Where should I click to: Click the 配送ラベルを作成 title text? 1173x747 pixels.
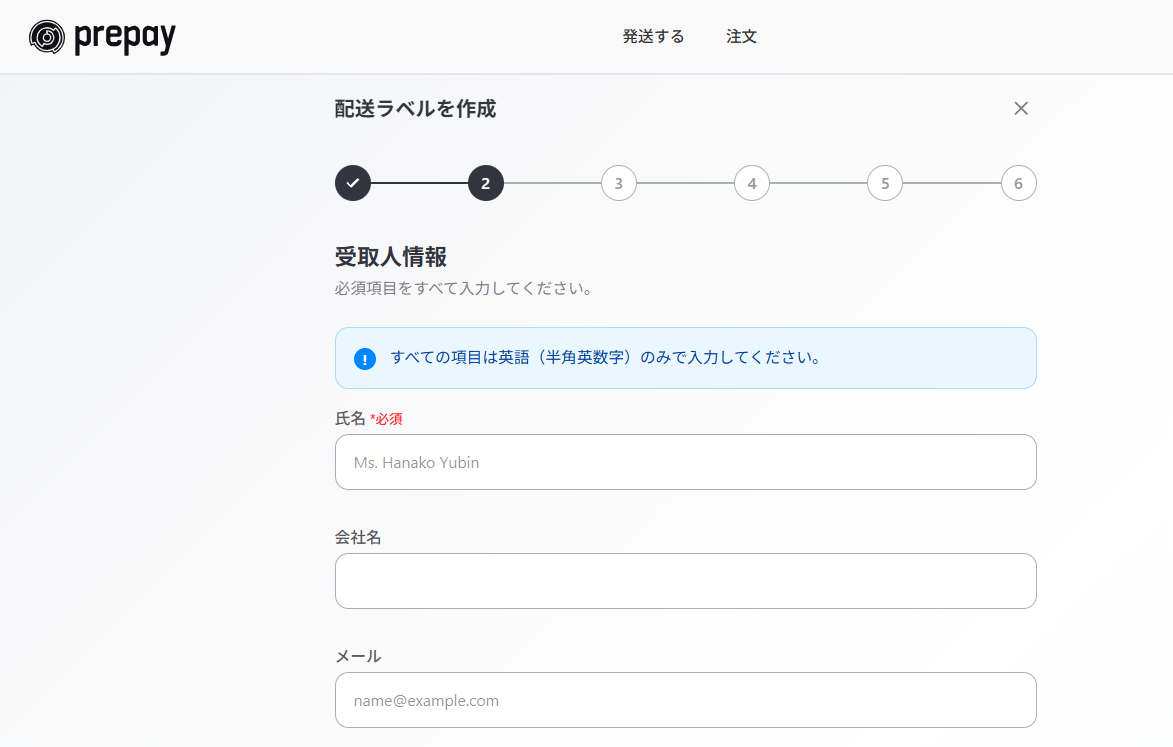pyautogui.click(x=415, y=109)
